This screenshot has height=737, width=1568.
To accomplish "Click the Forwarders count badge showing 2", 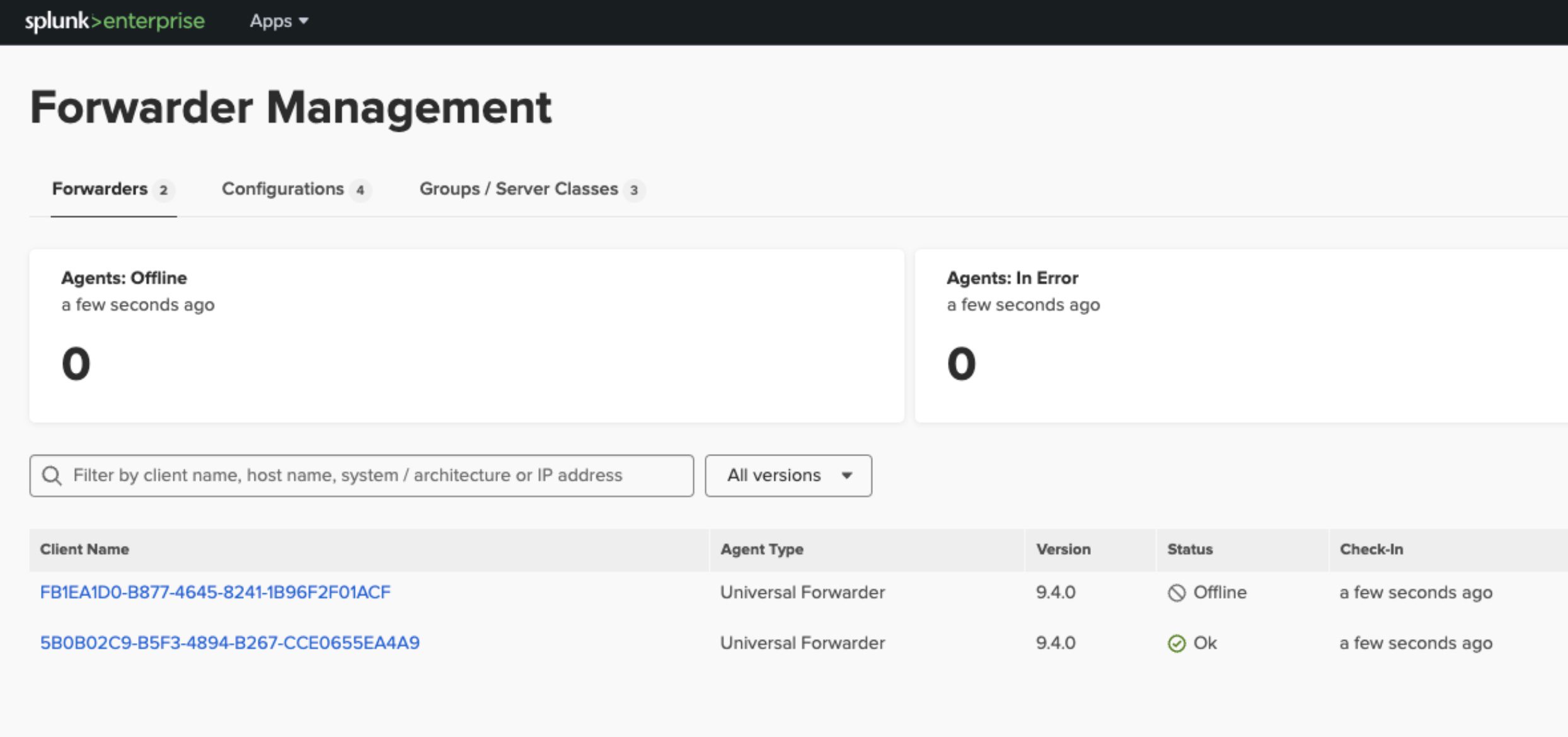I will click(x=164, y=190).
